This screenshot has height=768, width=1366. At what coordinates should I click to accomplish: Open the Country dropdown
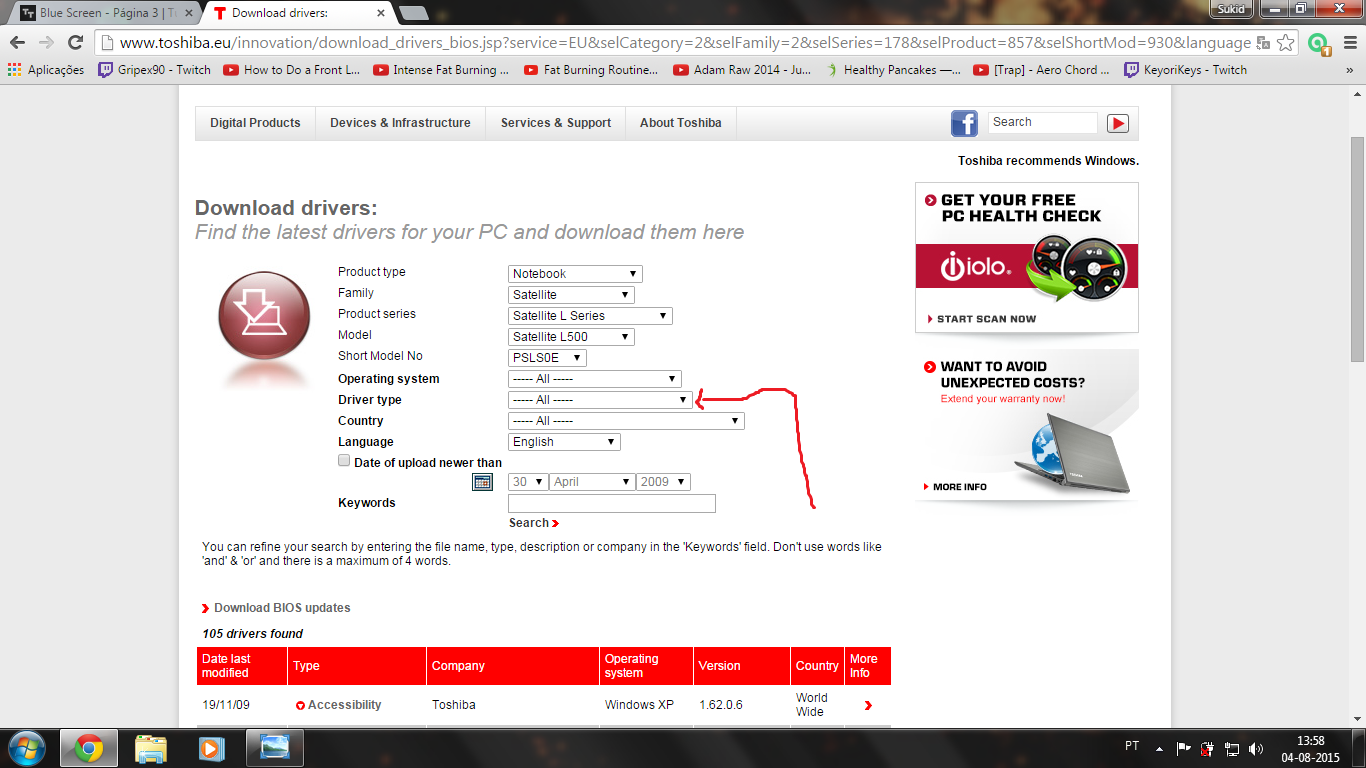pyautogui.click(x=626, y=421)
